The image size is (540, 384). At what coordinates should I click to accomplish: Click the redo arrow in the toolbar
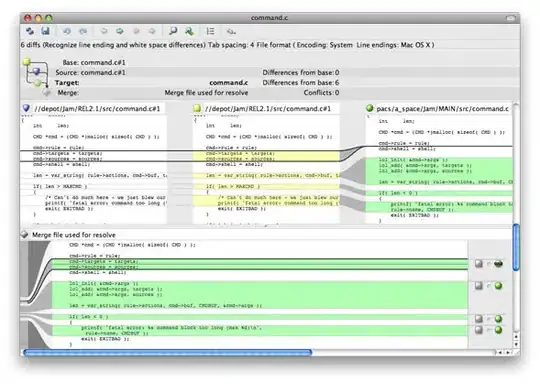(x=83, y=31)
